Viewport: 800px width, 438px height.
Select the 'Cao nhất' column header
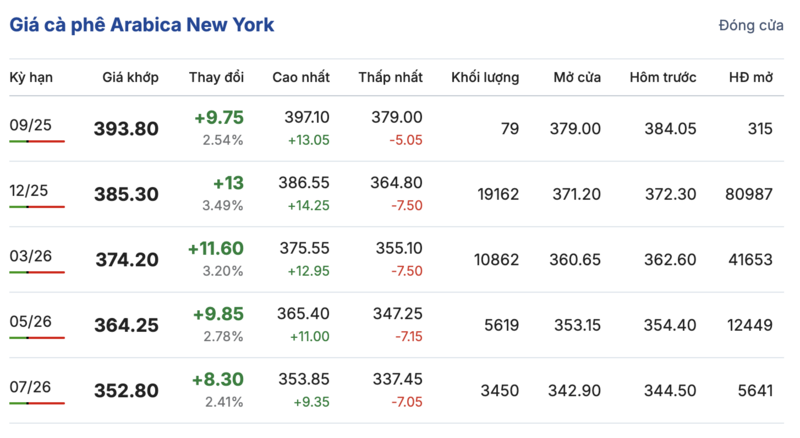301,77
